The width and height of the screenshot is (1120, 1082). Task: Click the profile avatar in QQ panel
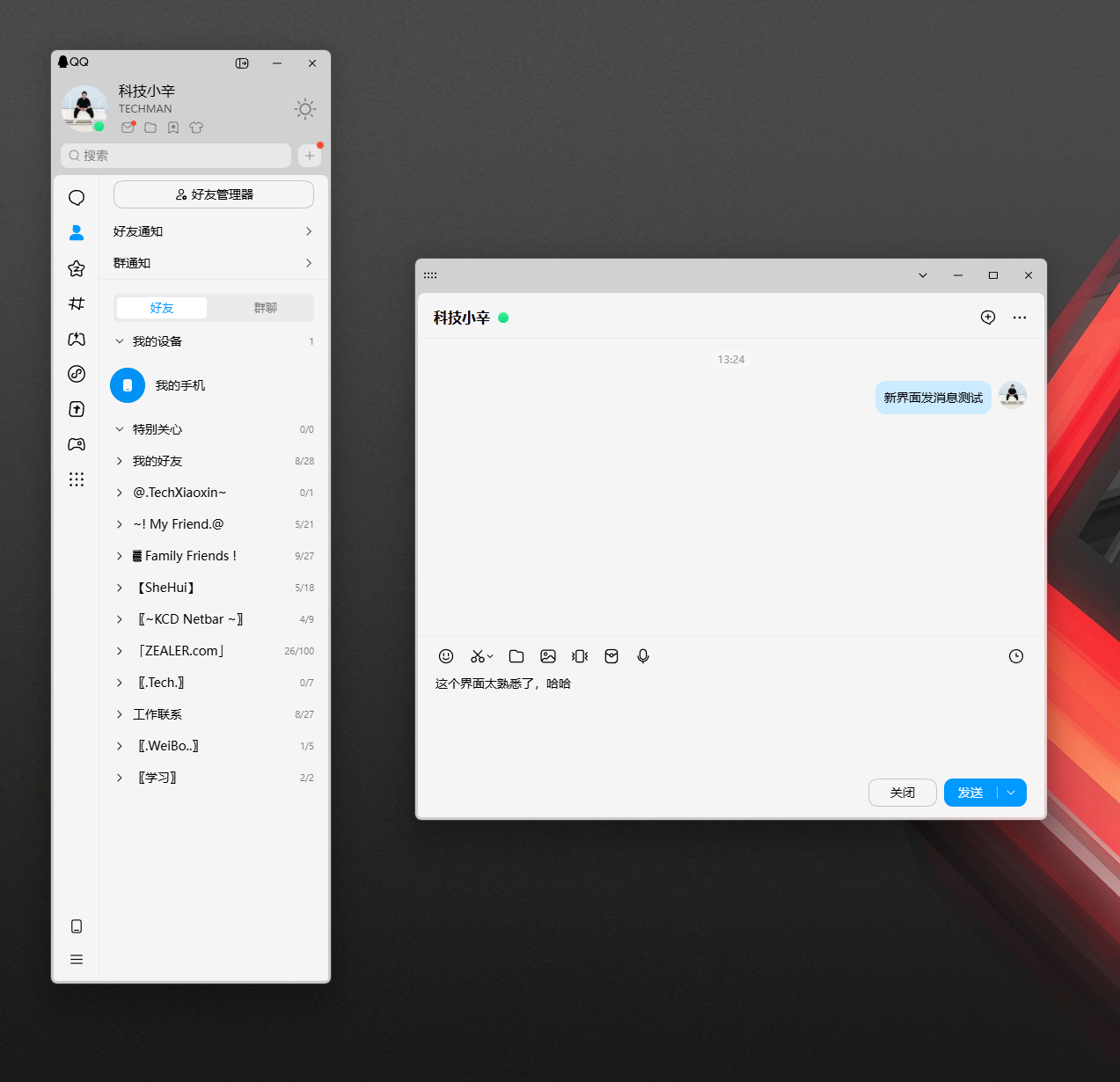click(x=84, y=108)
